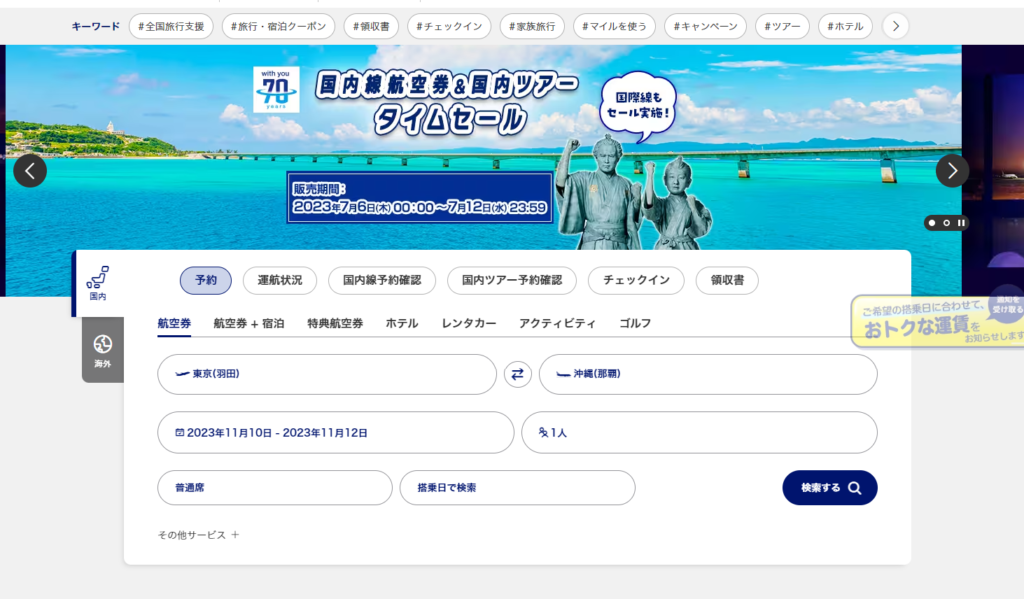
Task: Click the #マイルを使う keyword tag
Action: tap(614, 26)
